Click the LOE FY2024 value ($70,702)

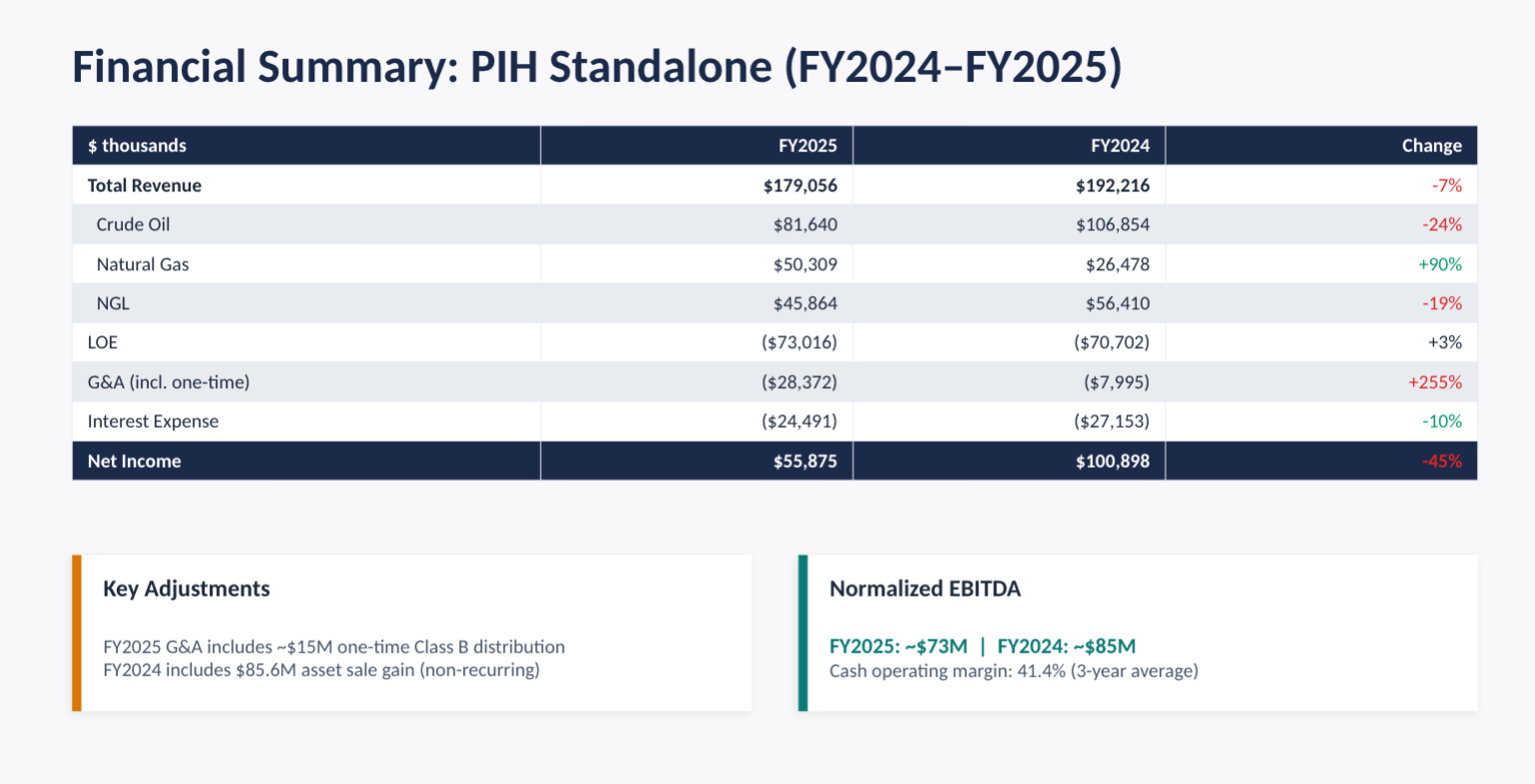1111,342
